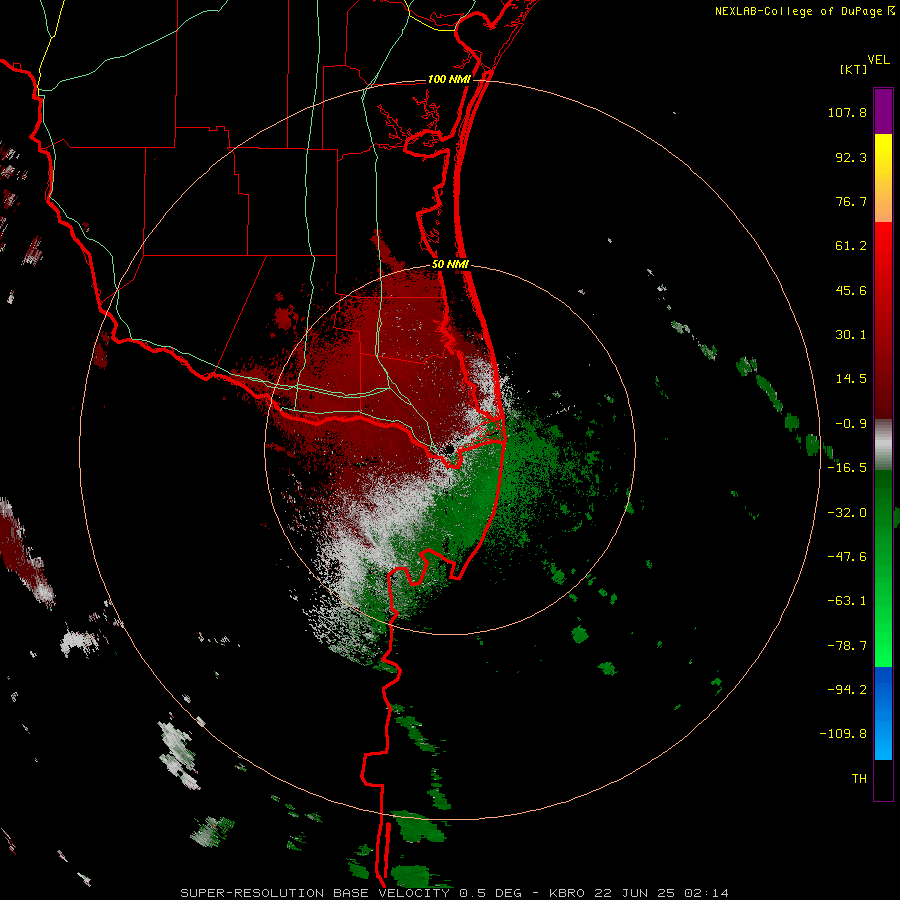Image resolution: width=900 pixels, height=900 pixels.
Task: Select the -63.1 scale value
Action: coord(847,601)
